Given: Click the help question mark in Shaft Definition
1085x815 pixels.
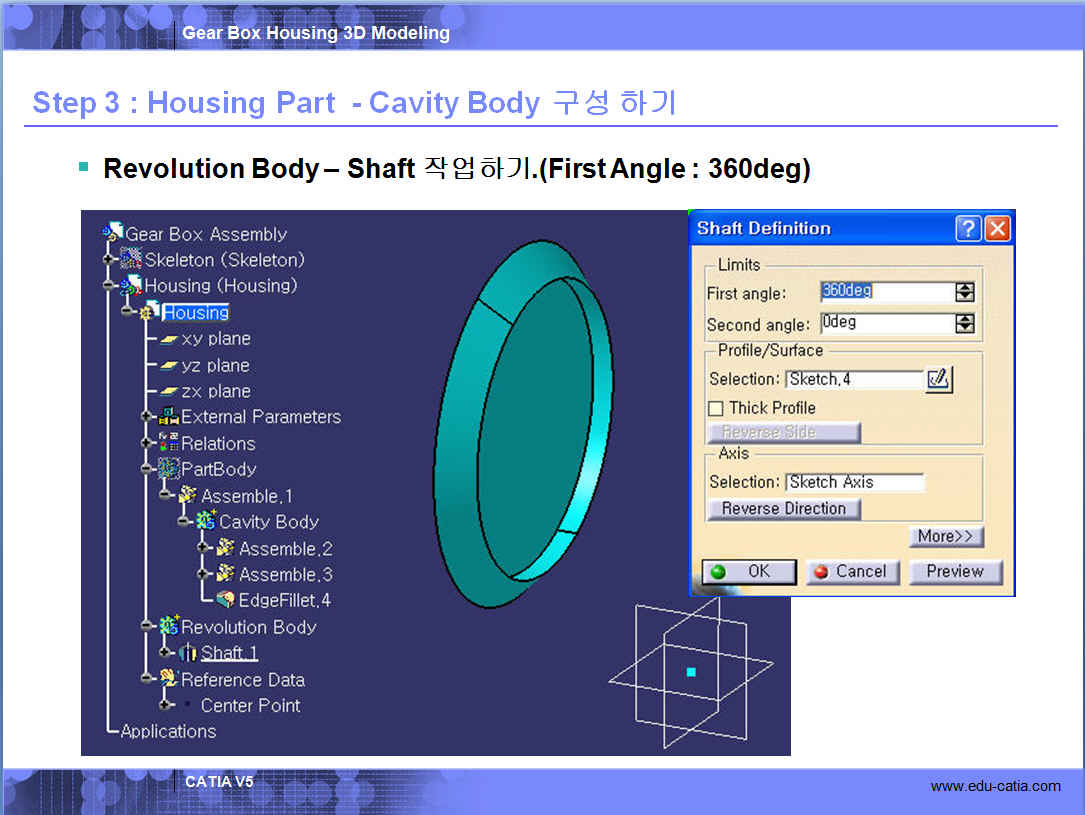Looking at the screenshot, I should (968, 228).
